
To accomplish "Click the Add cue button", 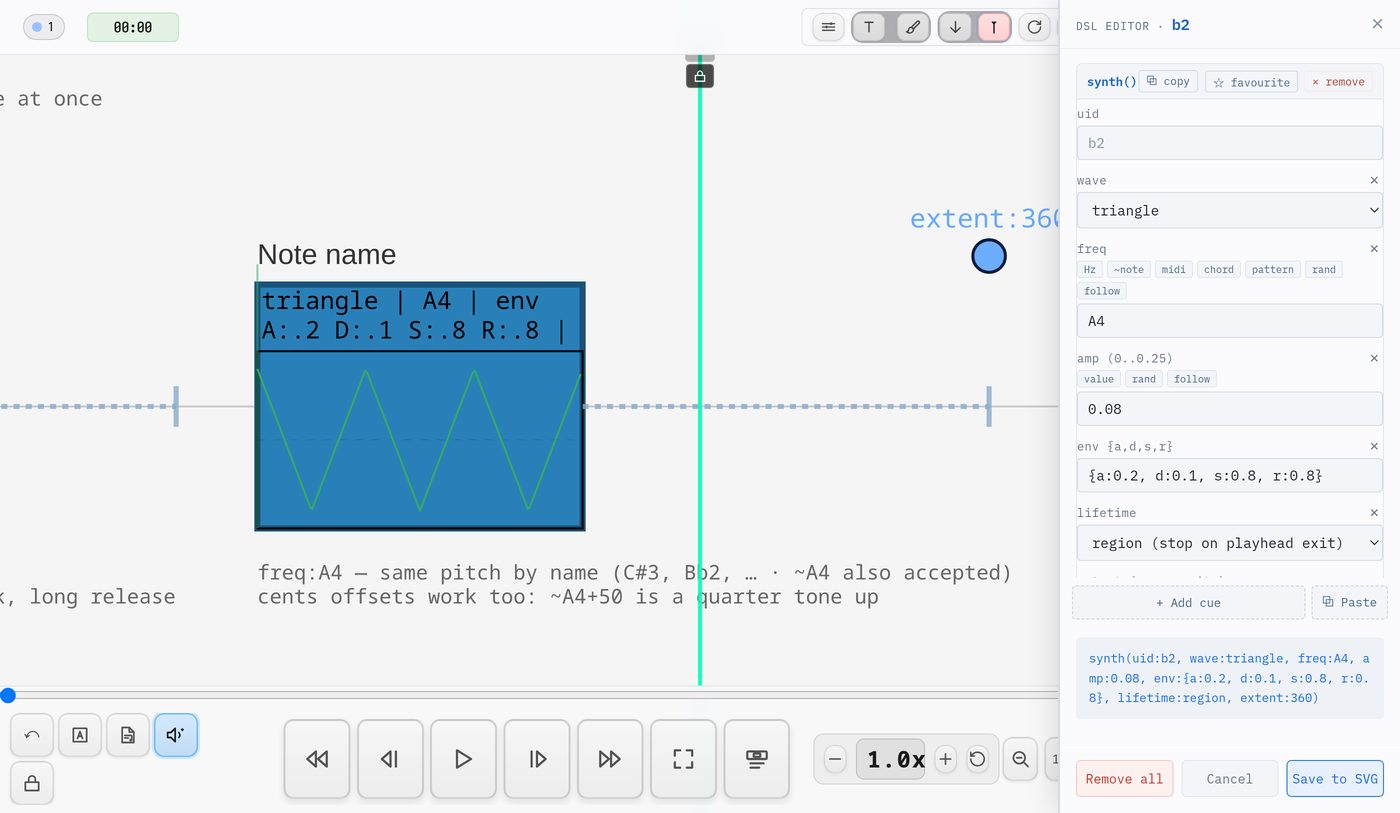I will [x=1188, y=602].
